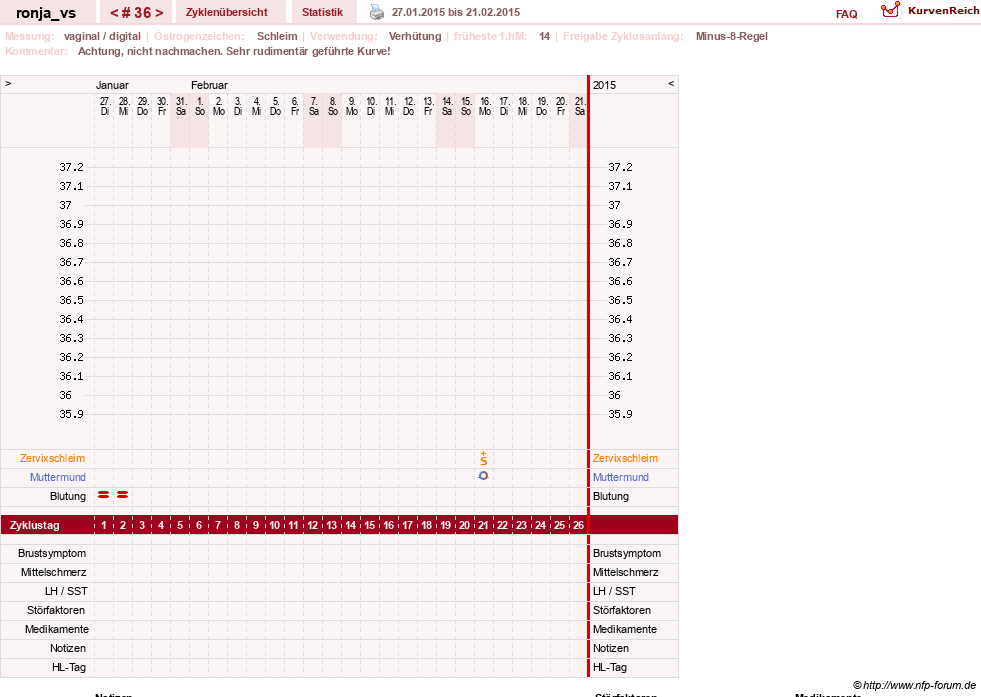The width and height of the screenshot is (981, 697).
Task: Click the left Störfaktoren row label
Action: click(56, 610)
